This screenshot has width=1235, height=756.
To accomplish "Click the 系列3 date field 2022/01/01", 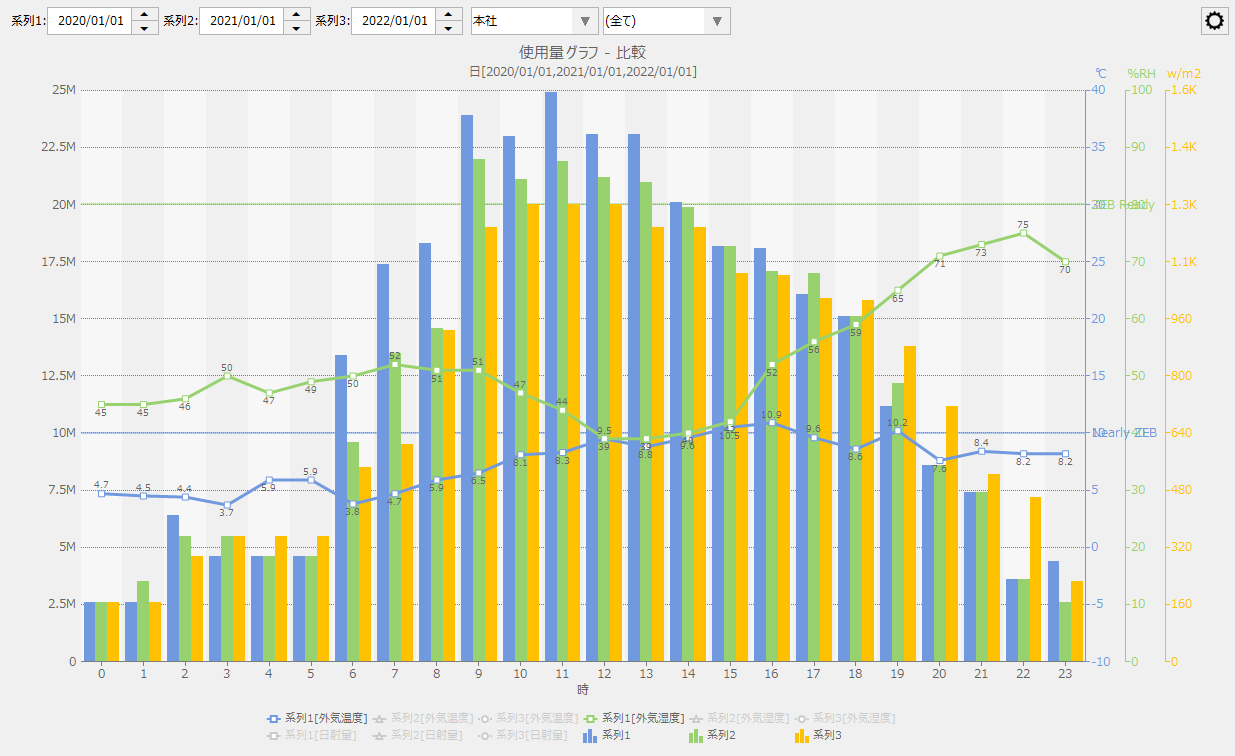I will (393, 21).
